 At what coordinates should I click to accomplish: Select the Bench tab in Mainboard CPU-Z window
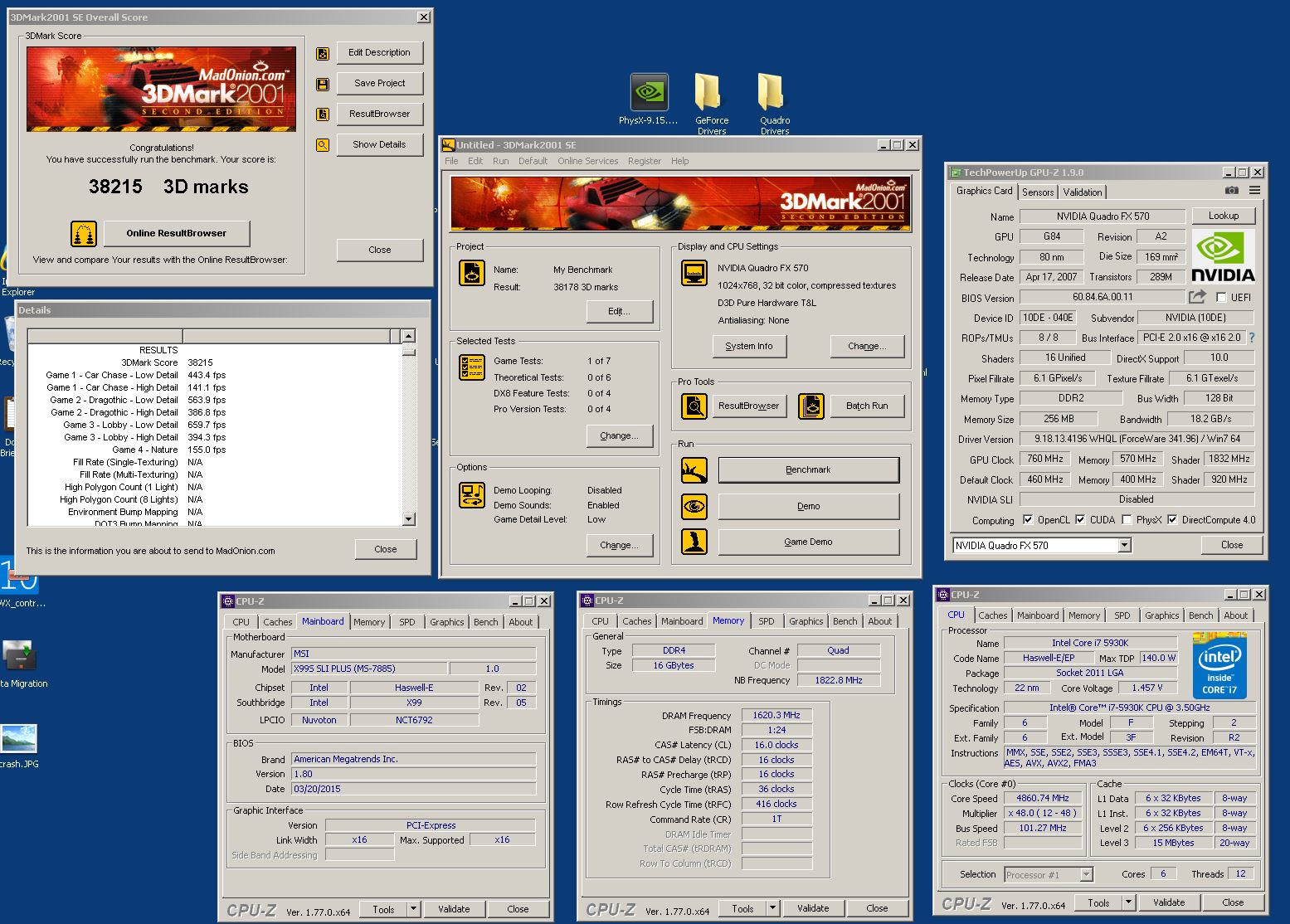(x=486, y=622)
